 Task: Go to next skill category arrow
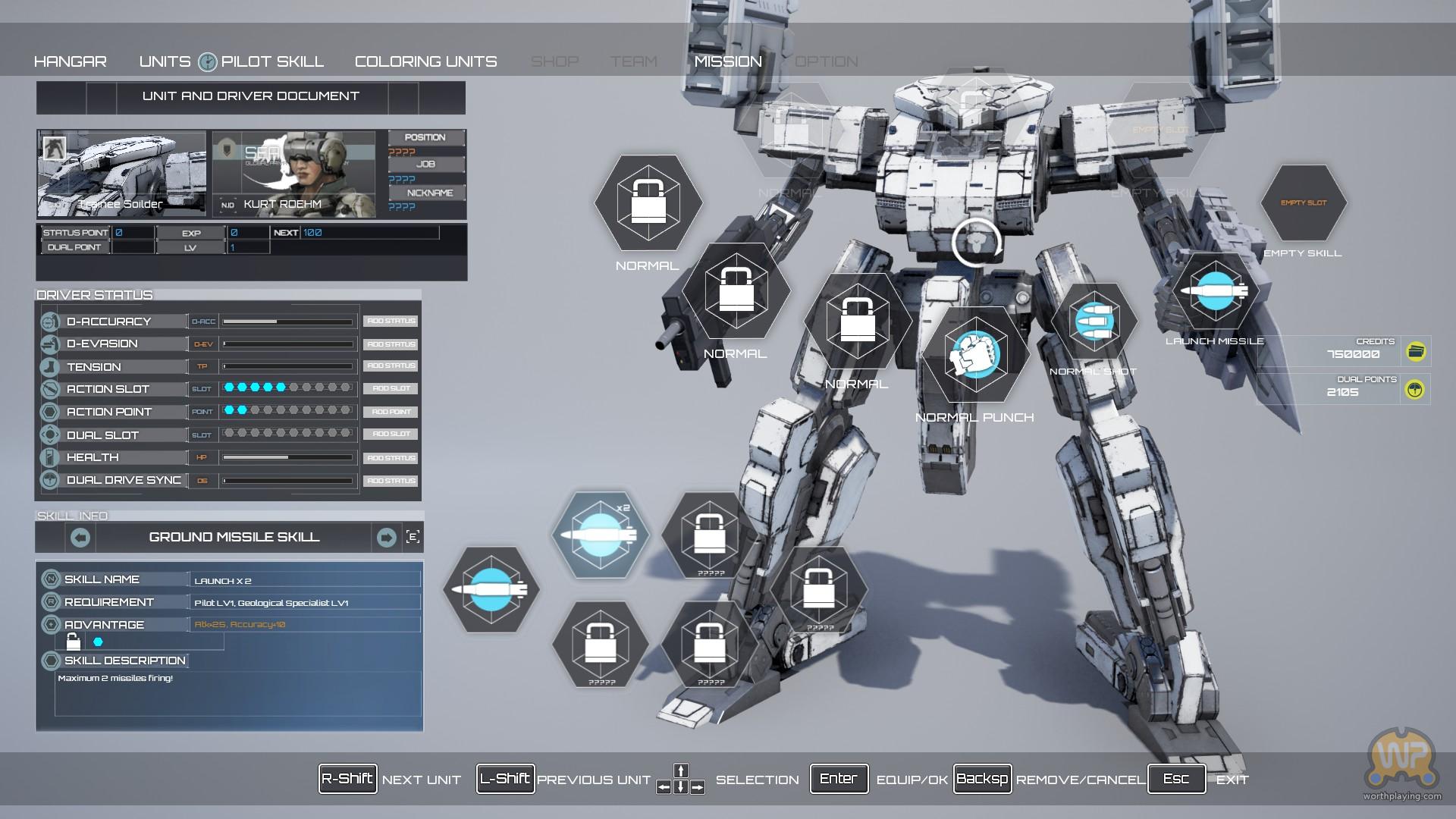coord(386,538)
